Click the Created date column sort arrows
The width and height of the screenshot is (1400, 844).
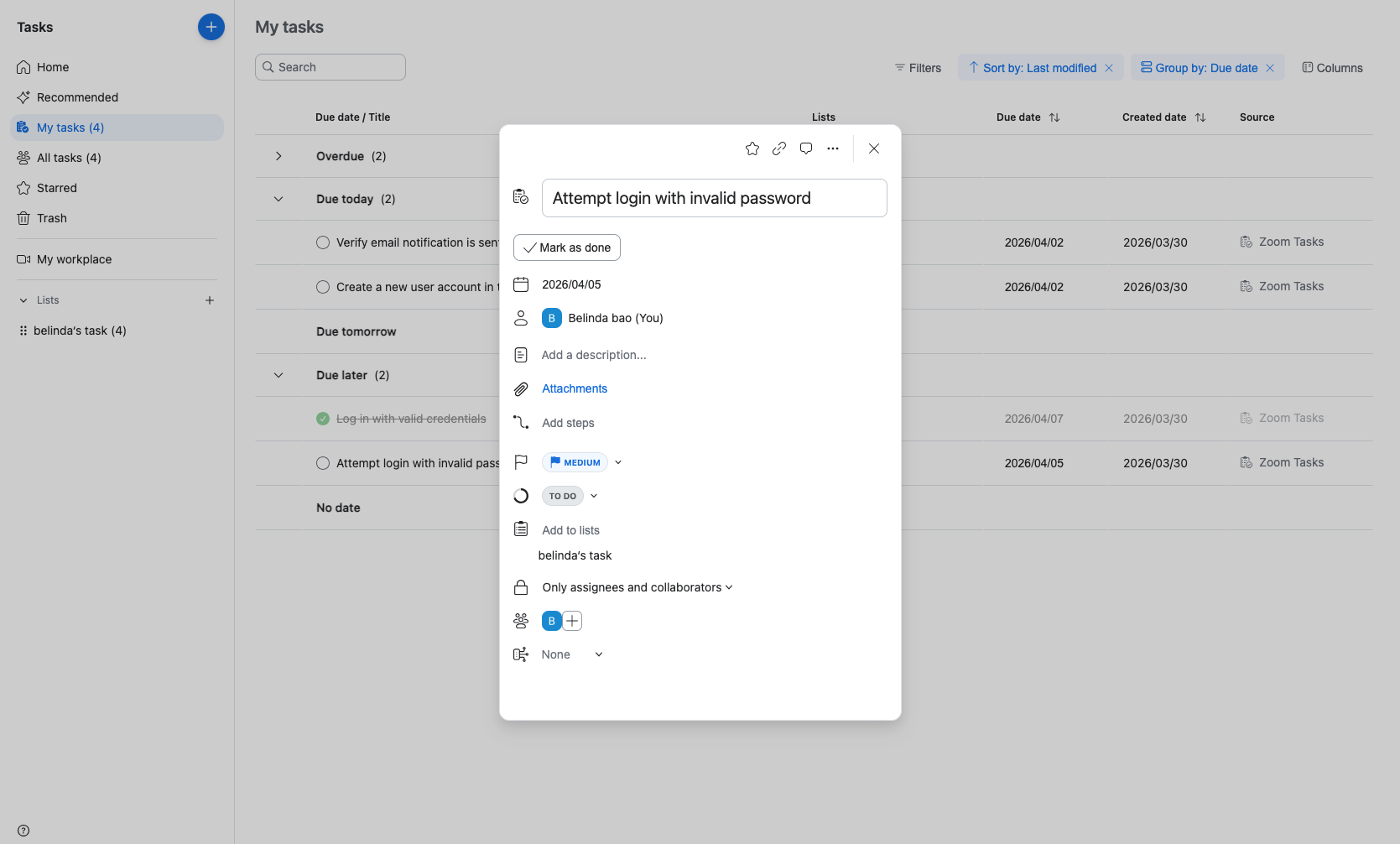pos(1200,117)
